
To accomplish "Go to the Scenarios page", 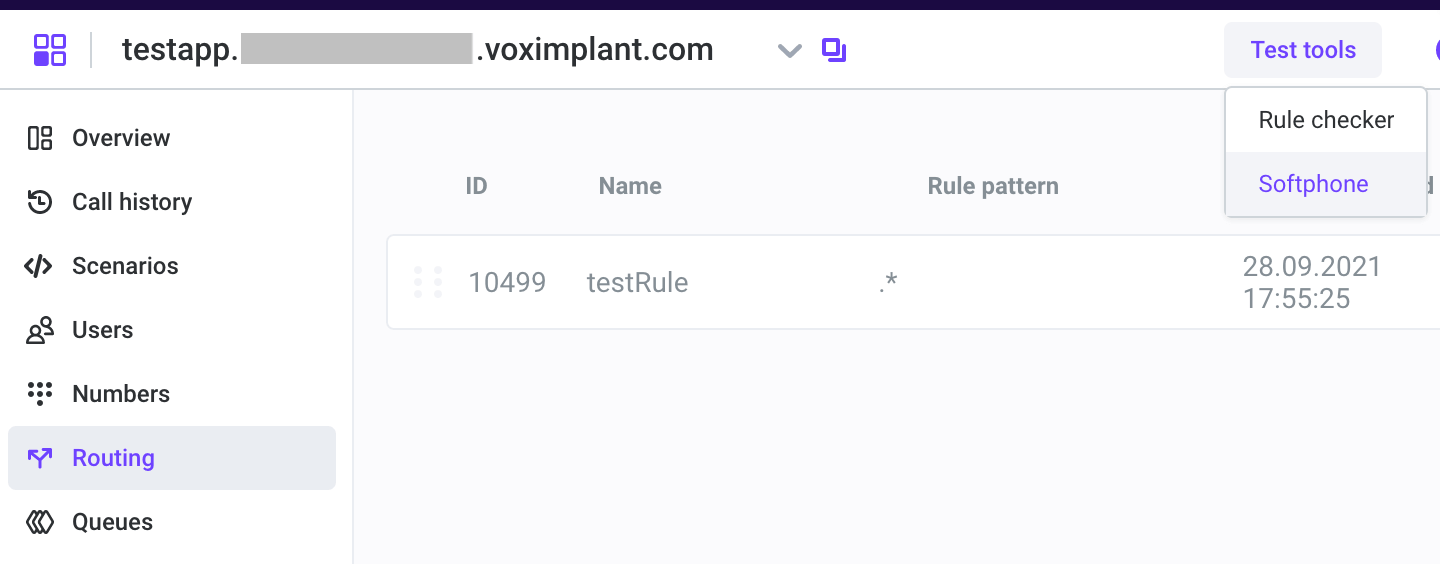I will click(x=125, y=266).
